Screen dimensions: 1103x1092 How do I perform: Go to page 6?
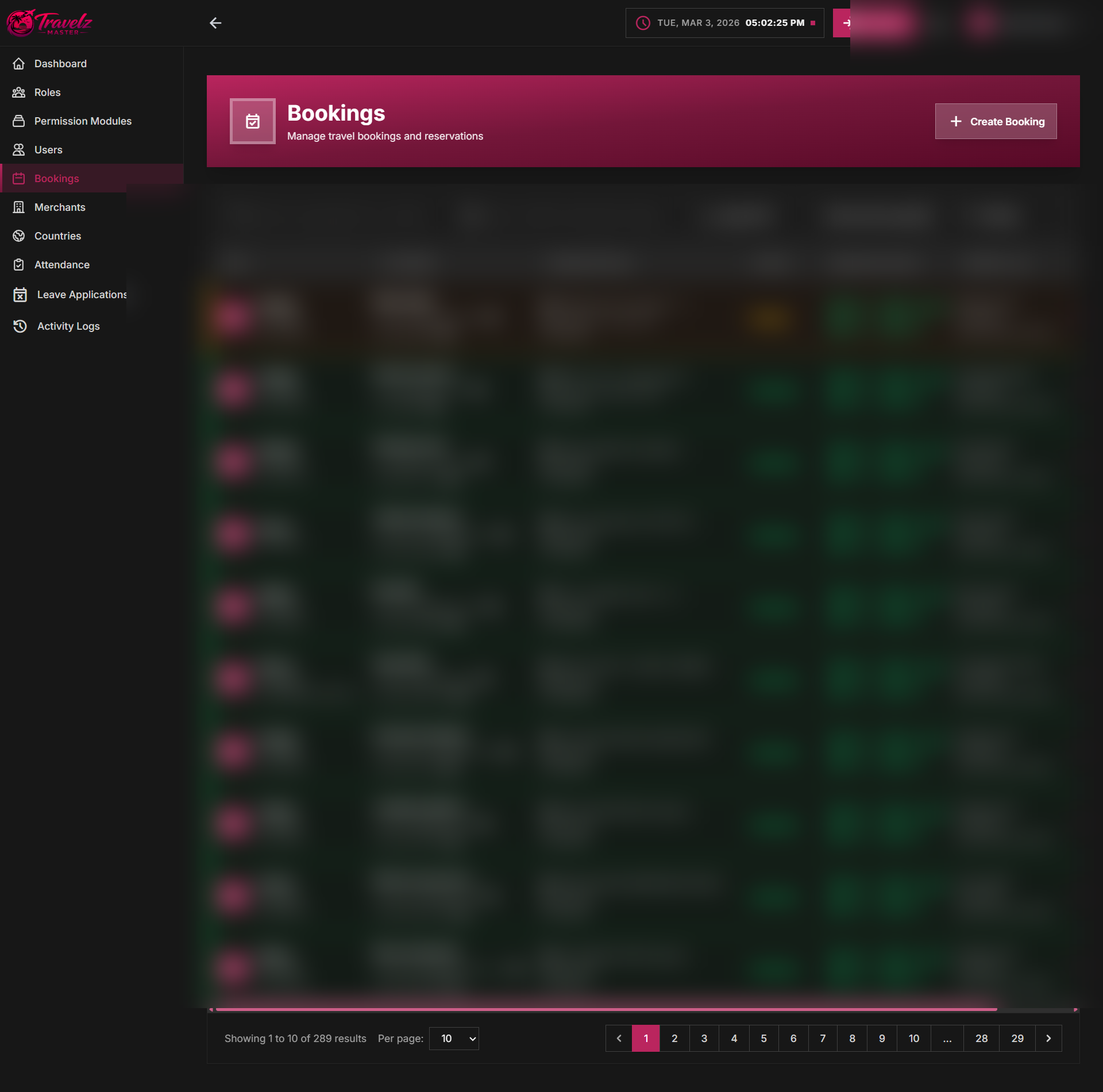(793, 1039)
